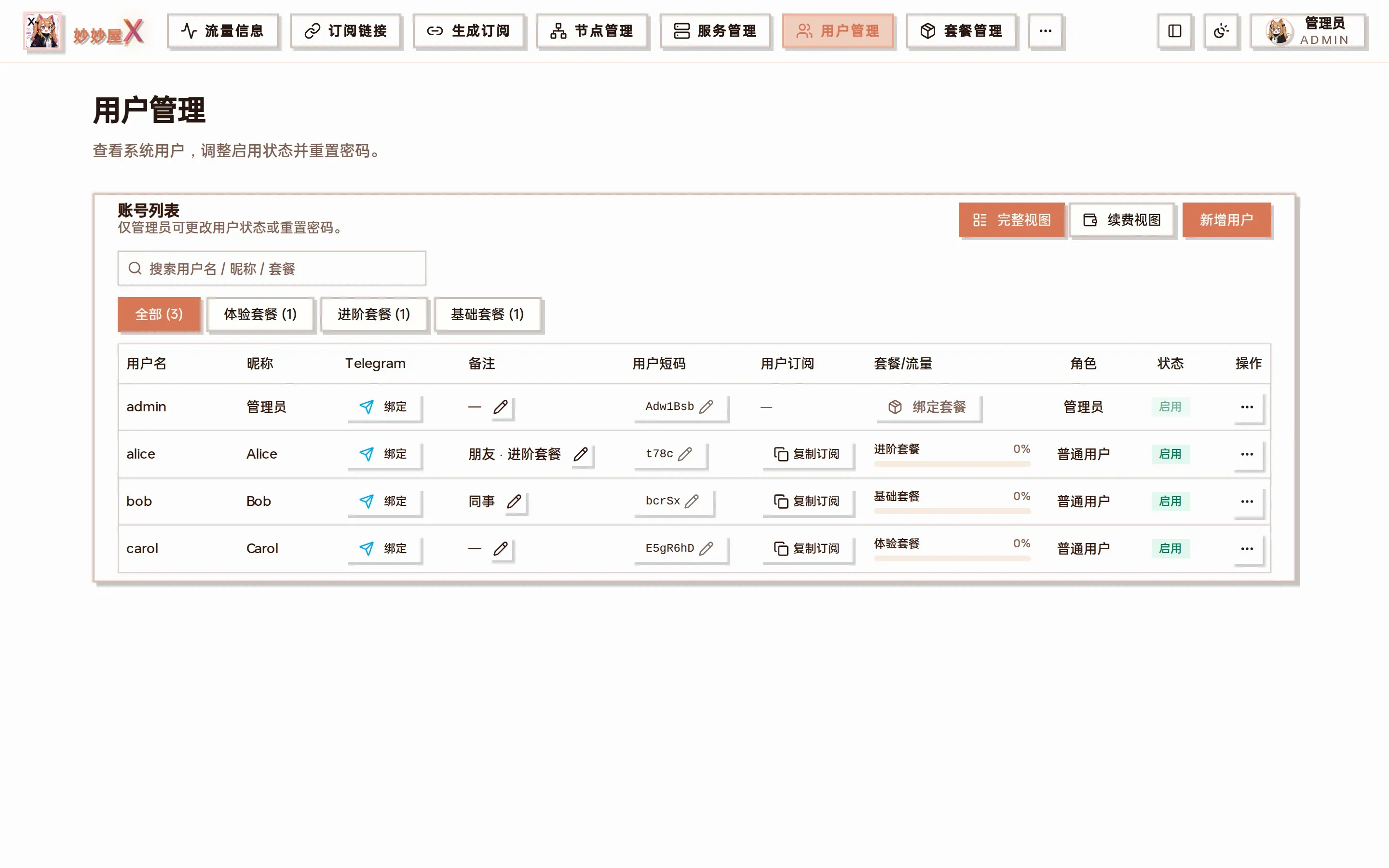
Task: Open the 管理员 ADMIN account menu
Action: coord(1307,31)
